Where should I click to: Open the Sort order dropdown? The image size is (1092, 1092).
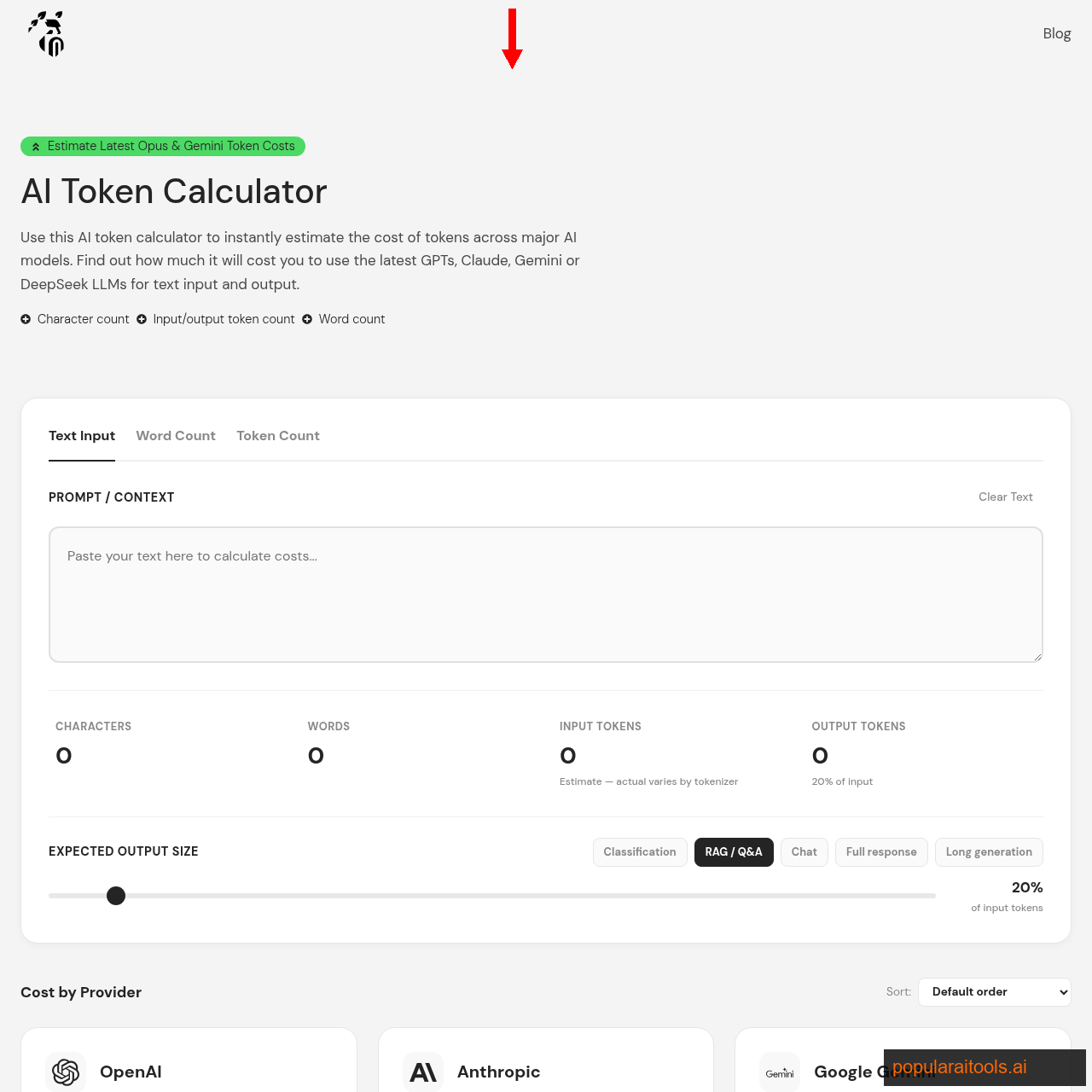pos(994,992)
